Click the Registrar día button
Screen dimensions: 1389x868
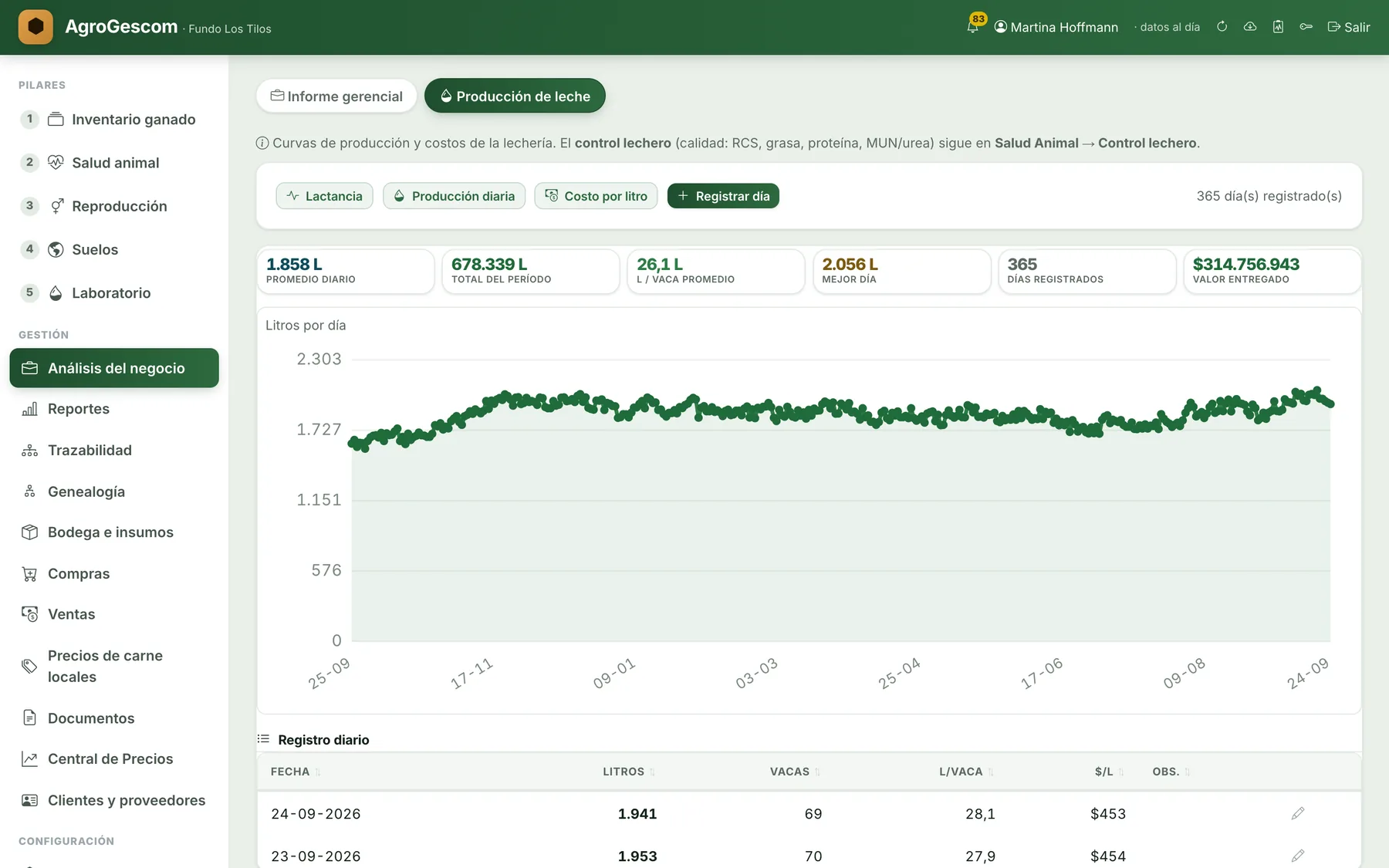coord(723,196)
